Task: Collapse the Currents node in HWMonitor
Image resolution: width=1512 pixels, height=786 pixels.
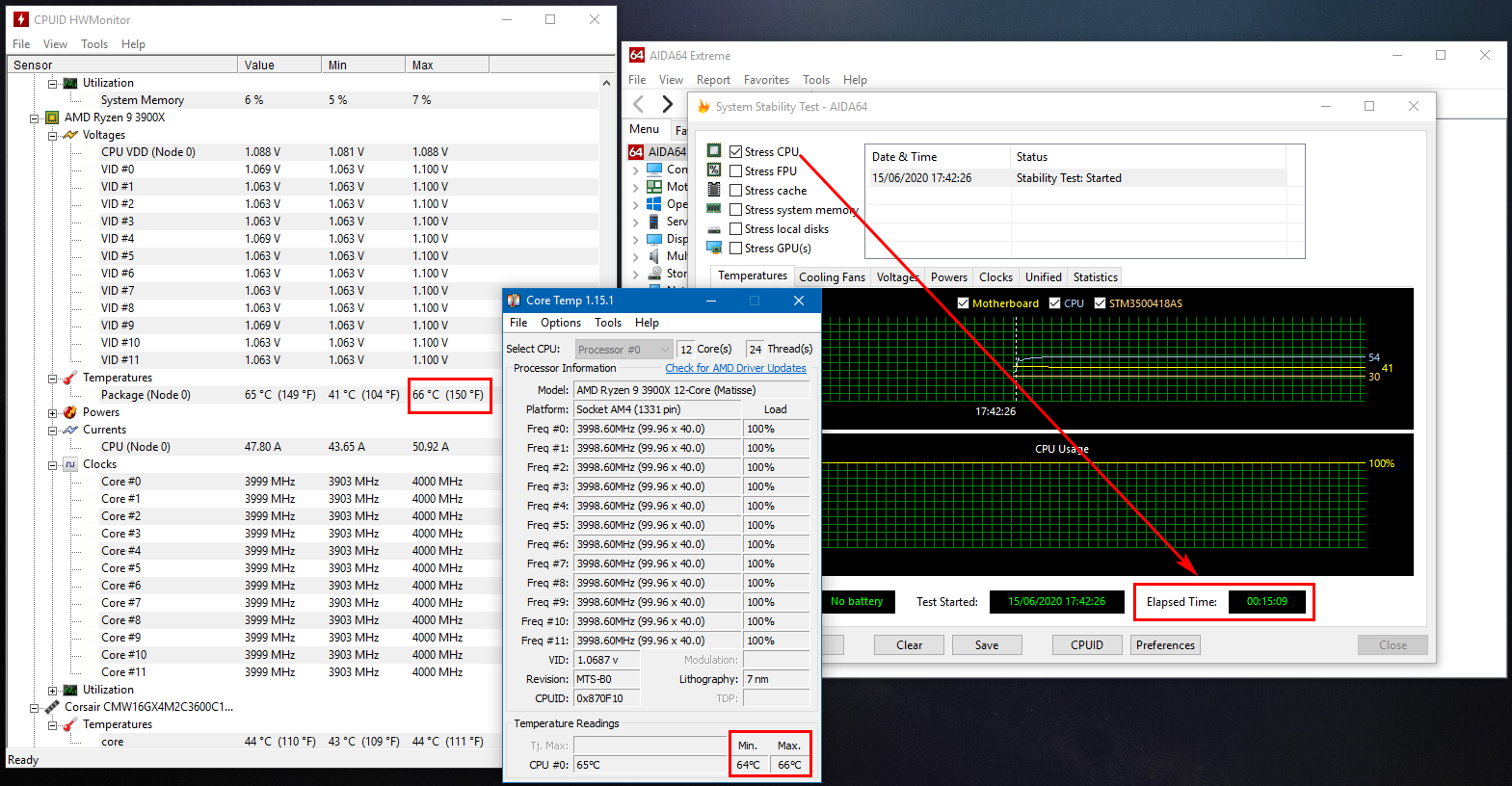Action: coord(52,431)
